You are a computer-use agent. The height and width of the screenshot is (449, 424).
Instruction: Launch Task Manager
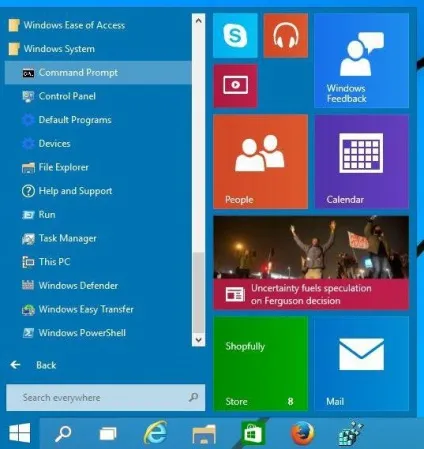[x=98, y=238]
